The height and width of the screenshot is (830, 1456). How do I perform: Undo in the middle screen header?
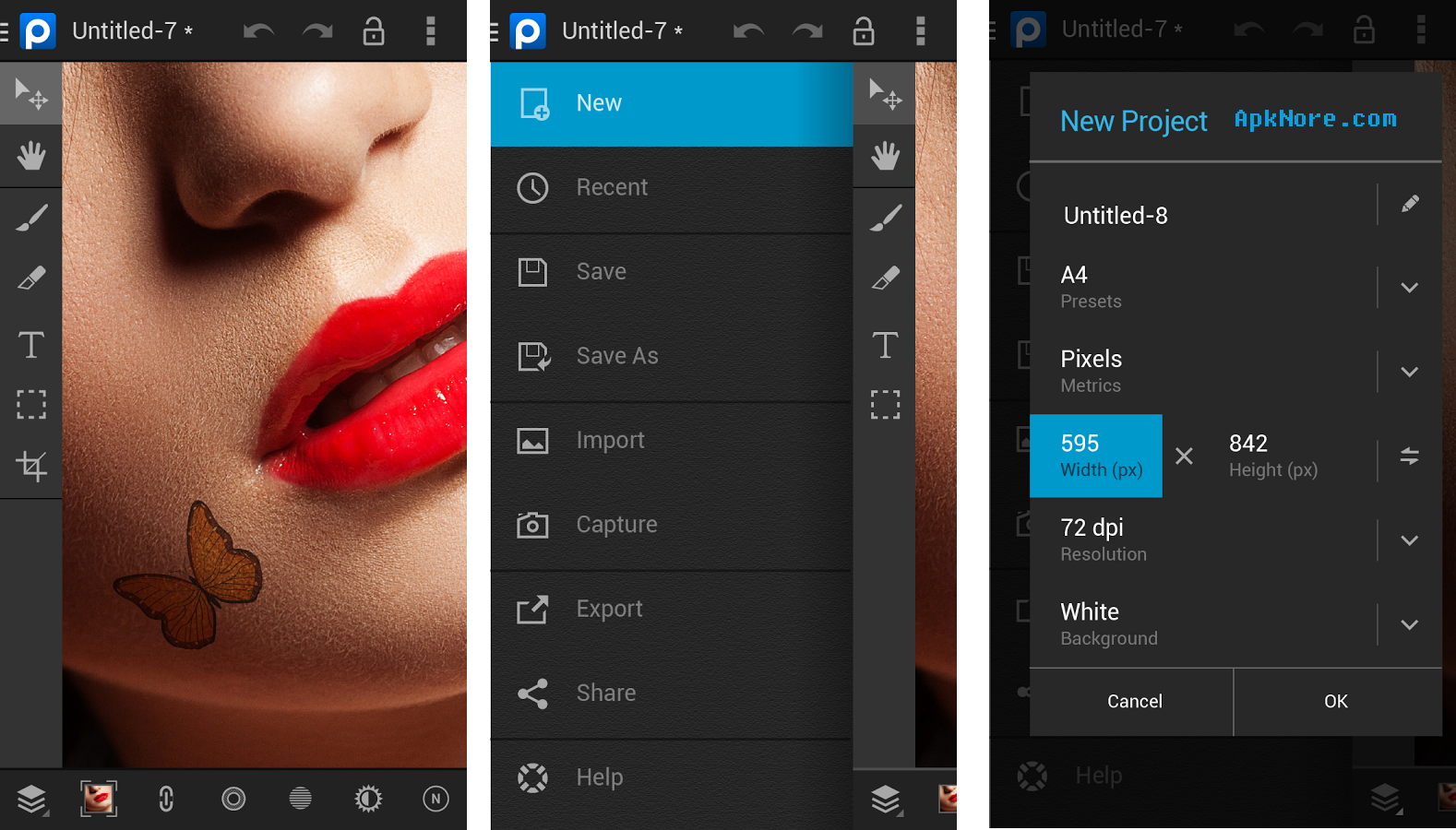coord(748,31)
